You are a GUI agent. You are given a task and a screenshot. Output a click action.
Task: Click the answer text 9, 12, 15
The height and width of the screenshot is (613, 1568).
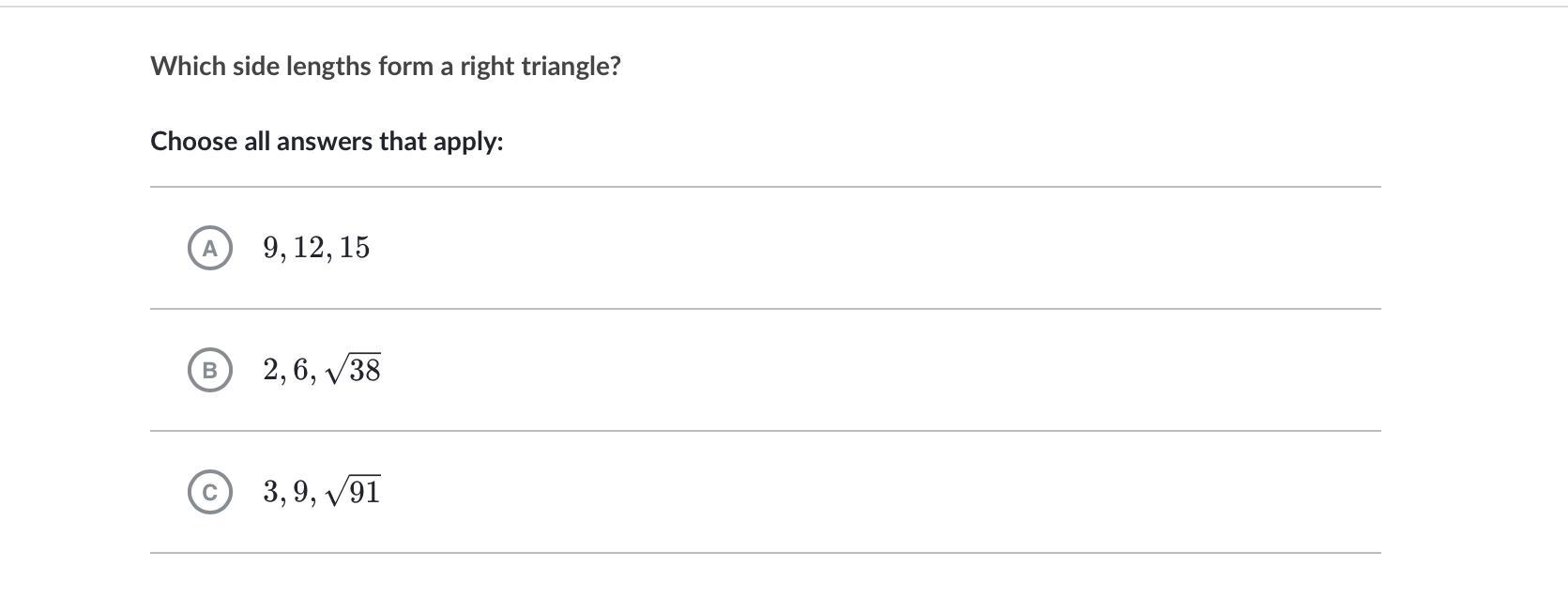click(316, 248)
